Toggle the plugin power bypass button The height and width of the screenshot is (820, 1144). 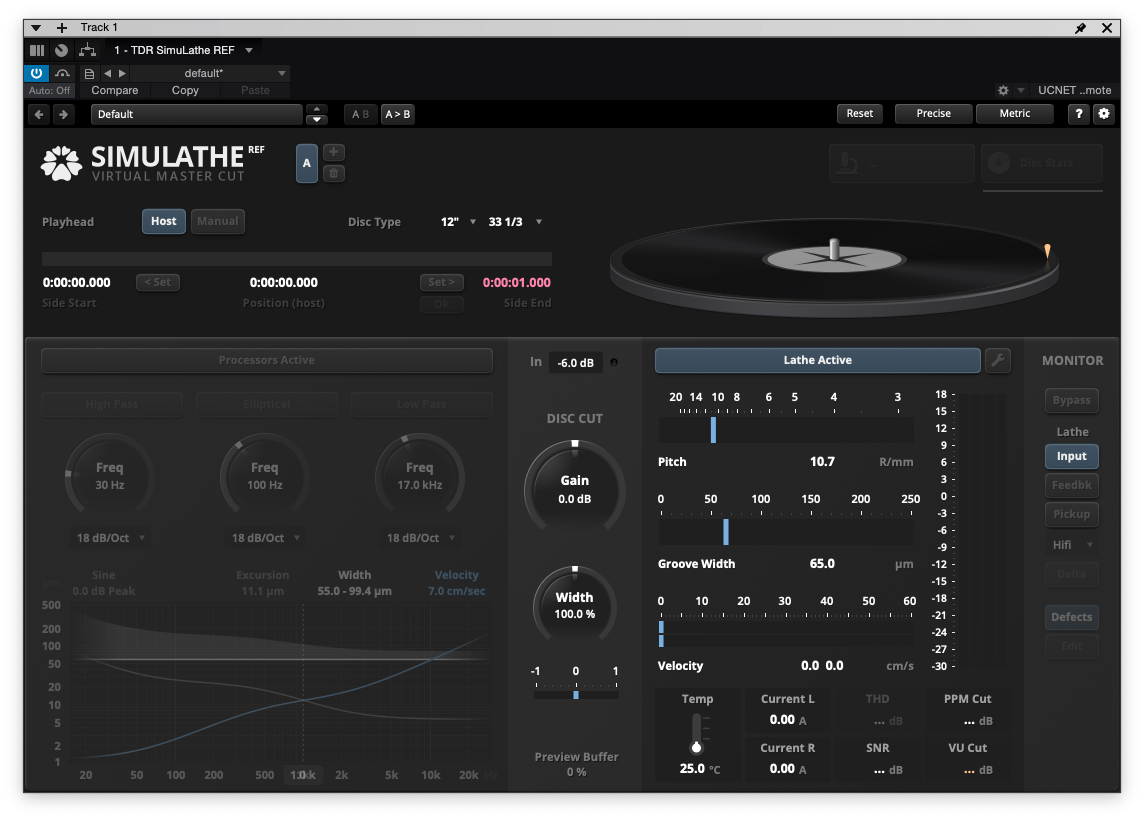[36, 73]
